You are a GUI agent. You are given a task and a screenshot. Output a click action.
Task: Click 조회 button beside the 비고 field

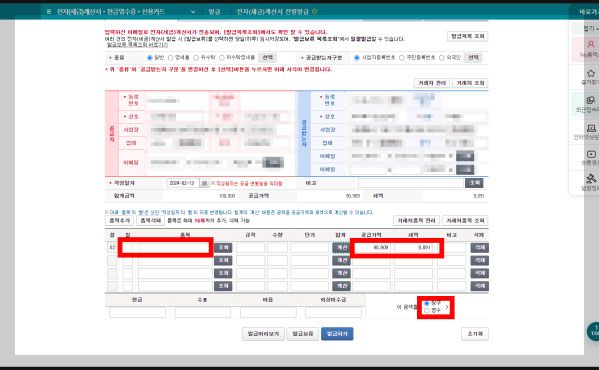[x=474, y=183]
